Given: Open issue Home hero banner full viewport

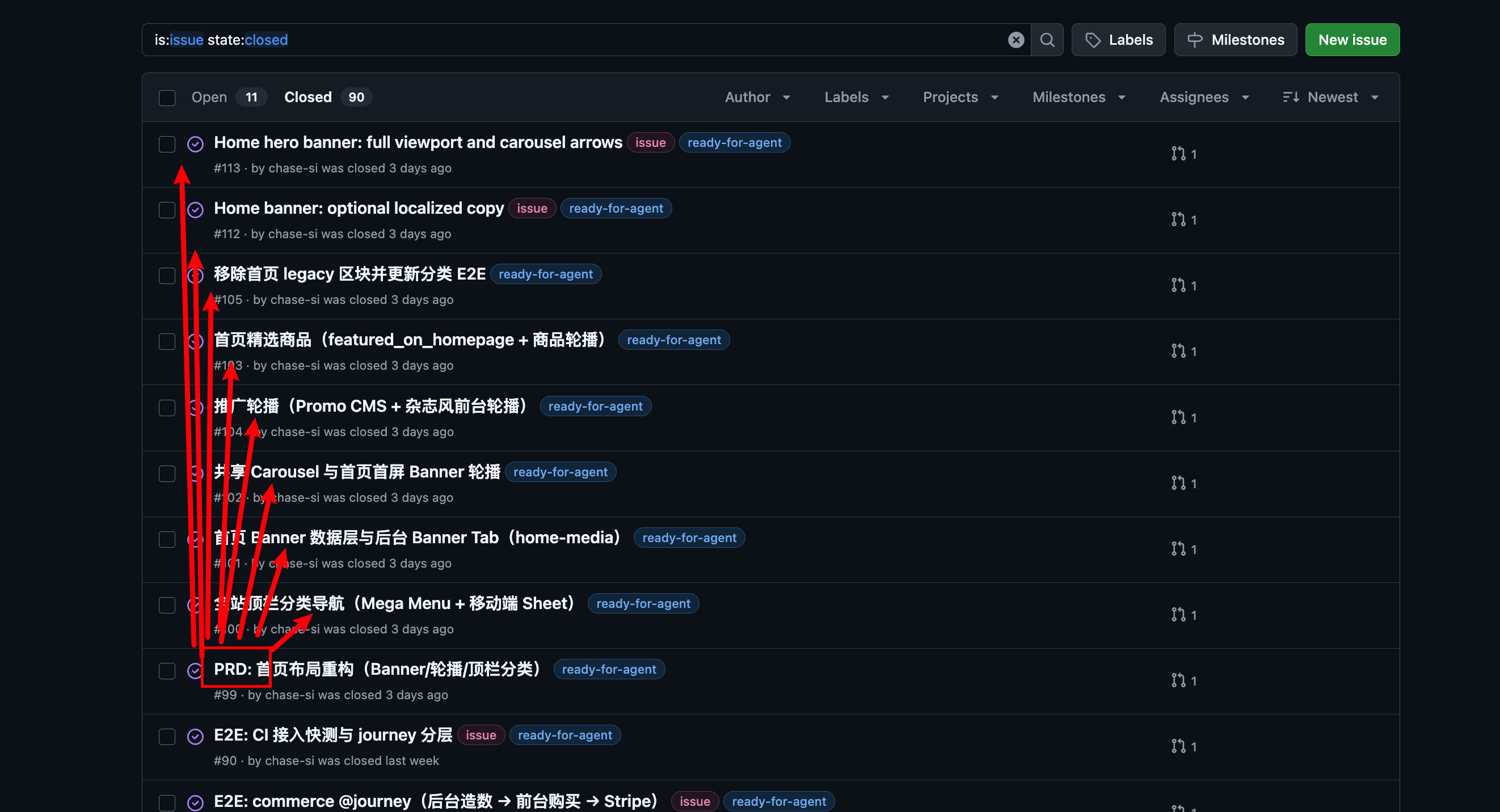Looking at the screenshot, I should pos(418,142).
